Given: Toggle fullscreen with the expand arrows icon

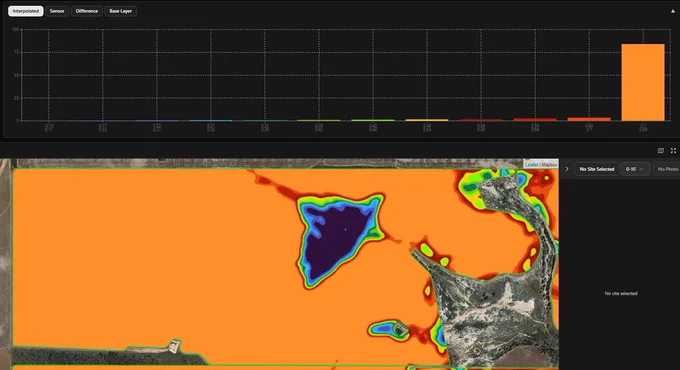Looking at the screenshot, I should pos(673,151).
